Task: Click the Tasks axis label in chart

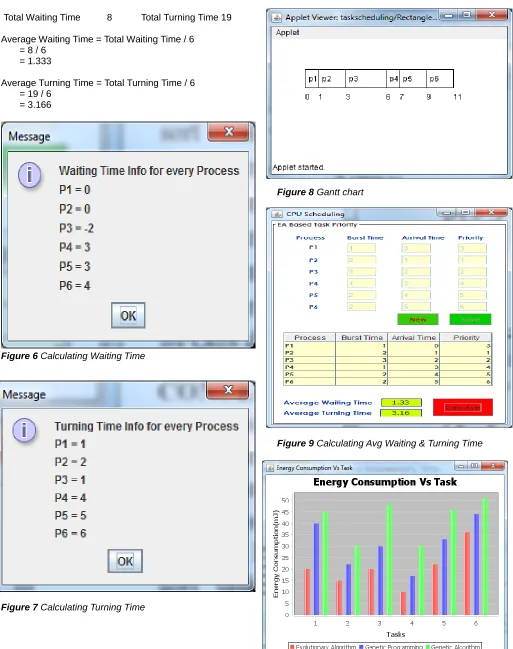Action: tap(395, 634)
